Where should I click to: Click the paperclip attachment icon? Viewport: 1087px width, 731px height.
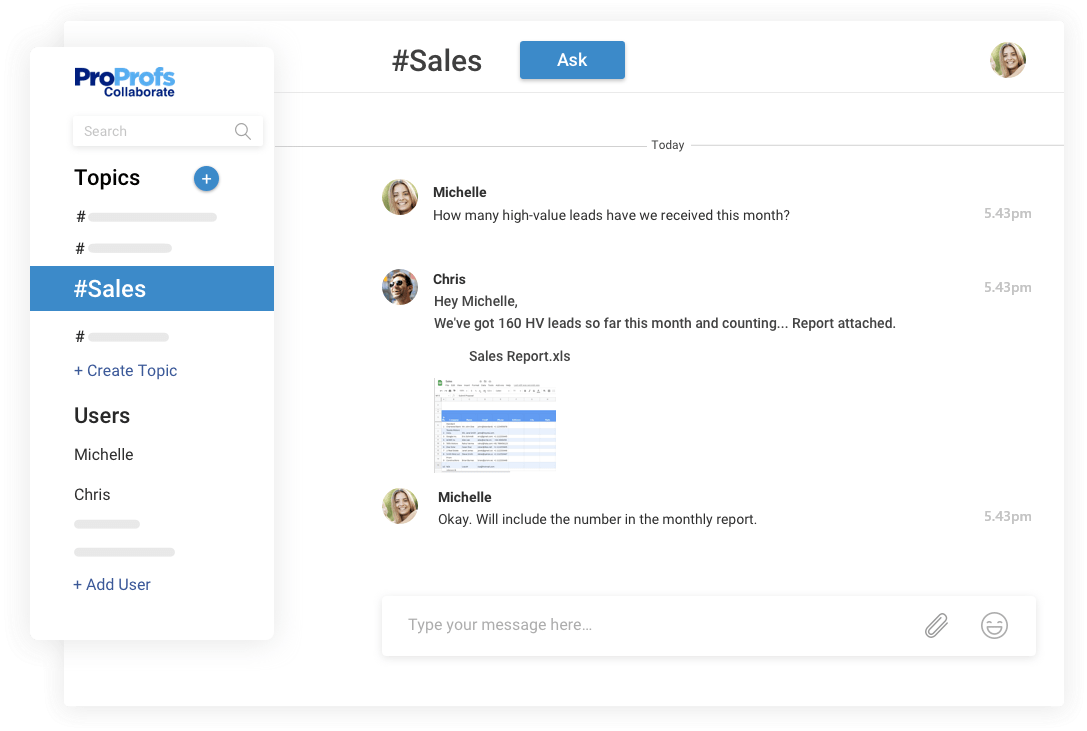point(936,626)
